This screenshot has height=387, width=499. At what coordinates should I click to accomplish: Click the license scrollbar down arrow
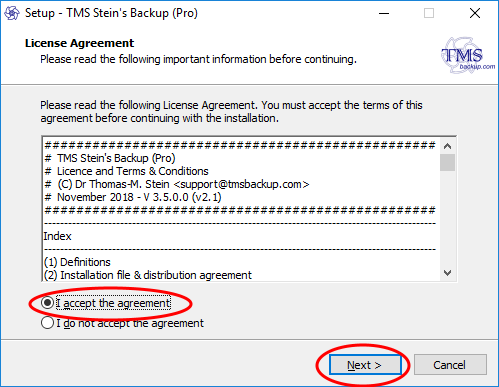click(x=447, y=273)
